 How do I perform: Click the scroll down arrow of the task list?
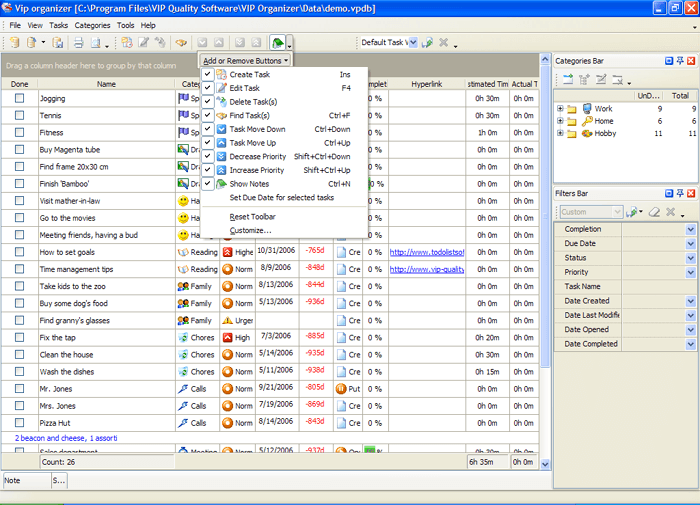(x=545, y=464)
